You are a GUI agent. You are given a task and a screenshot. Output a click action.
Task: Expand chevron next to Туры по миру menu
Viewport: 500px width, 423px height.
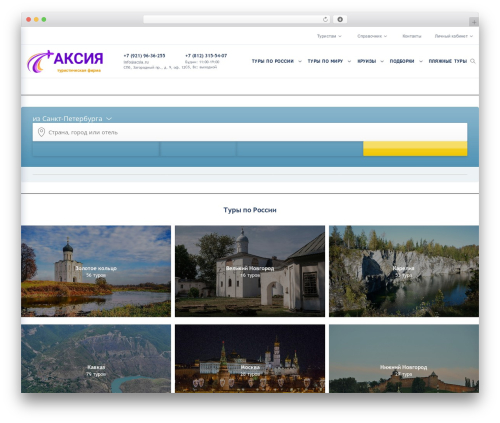point(349,61)
